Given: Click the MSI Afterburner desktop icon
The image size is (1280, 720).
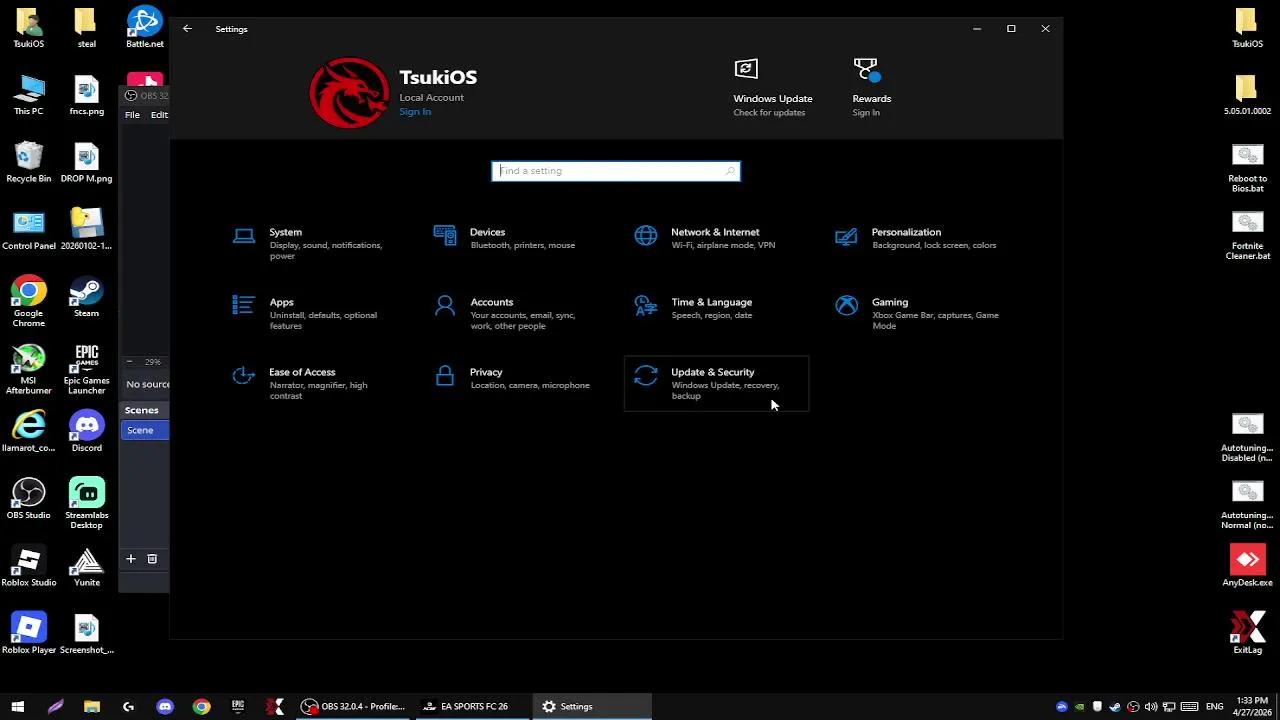Looking at the screenshot, I should [28, 369].
